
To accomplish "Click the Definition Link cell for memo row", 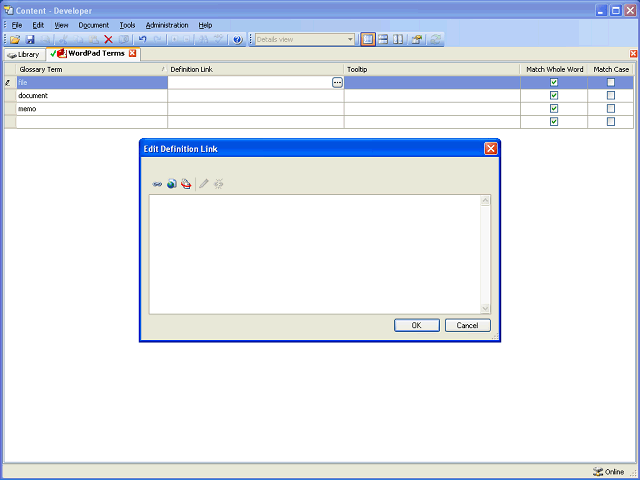I will 256,109.
